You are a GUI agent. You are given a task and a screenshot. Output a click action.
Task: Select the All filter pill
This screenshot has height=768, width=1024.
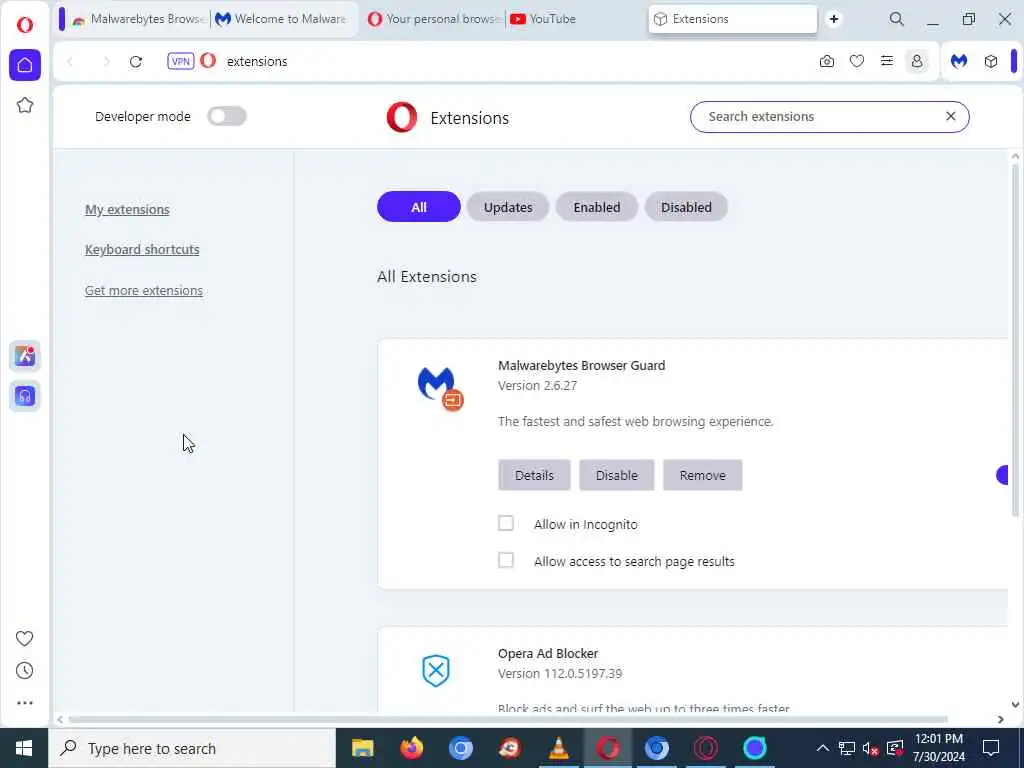pos(419,207)
